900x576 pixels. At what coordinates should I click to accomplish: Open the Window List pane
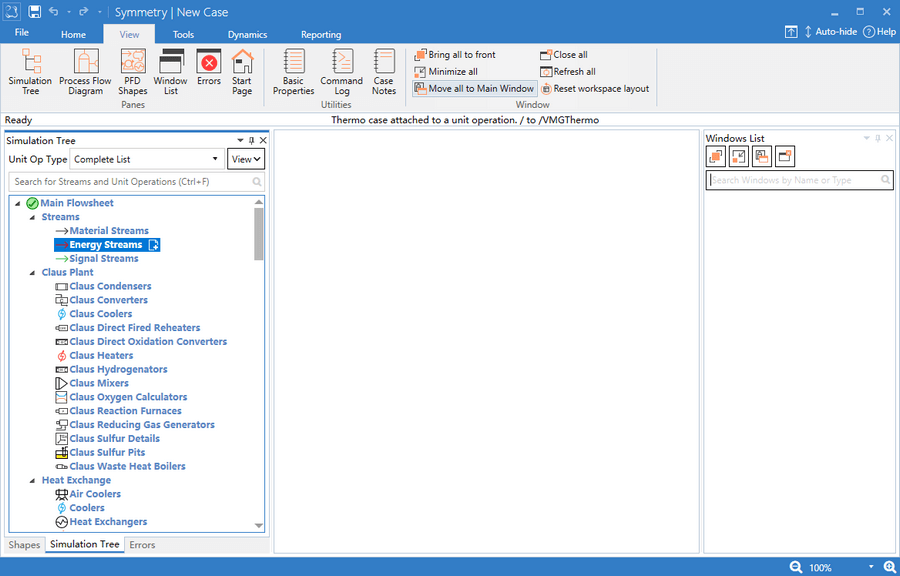point(170,71)
